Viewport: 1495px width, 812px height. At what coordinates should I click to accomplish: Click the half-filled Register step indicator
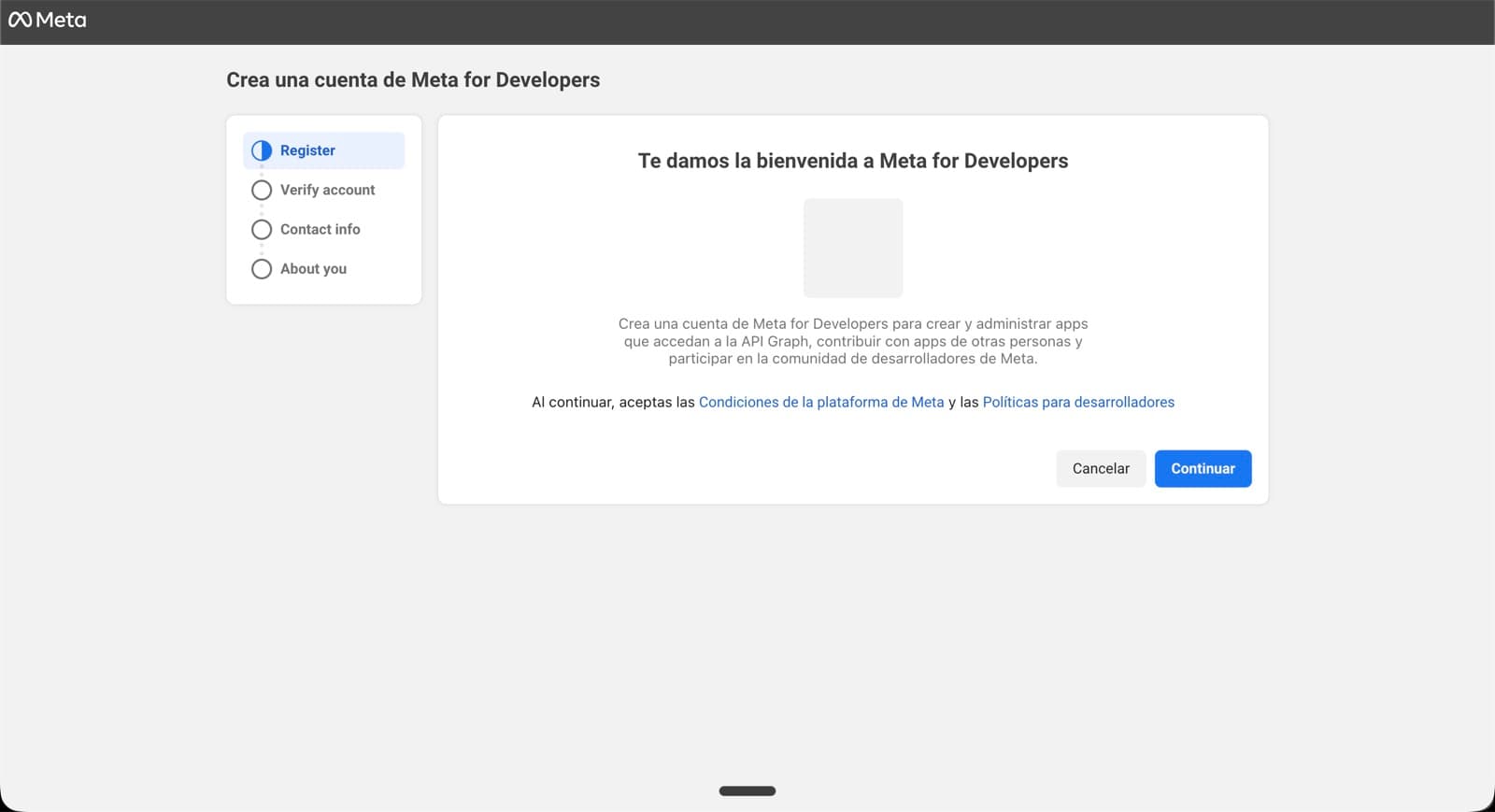[x=262, y=150]
